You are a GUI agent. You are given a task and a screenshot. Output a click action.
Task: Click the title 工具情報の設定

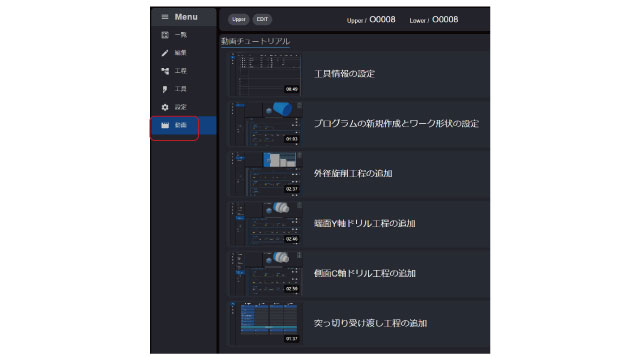click(x=344, y=74)
